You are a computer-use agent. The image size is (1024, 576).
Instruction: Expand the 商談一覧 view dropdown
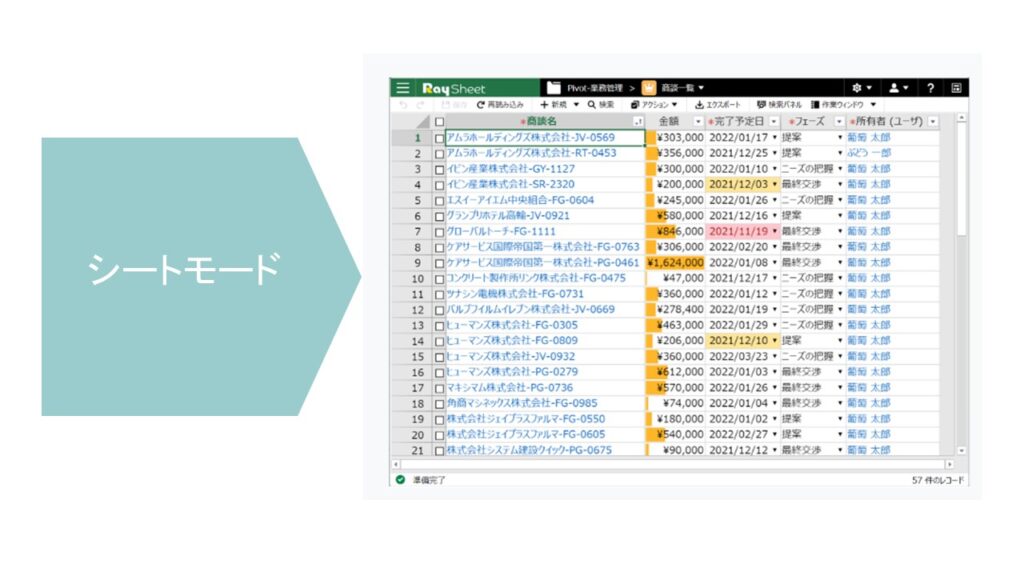pyautogui.click(x=701, y=88)
